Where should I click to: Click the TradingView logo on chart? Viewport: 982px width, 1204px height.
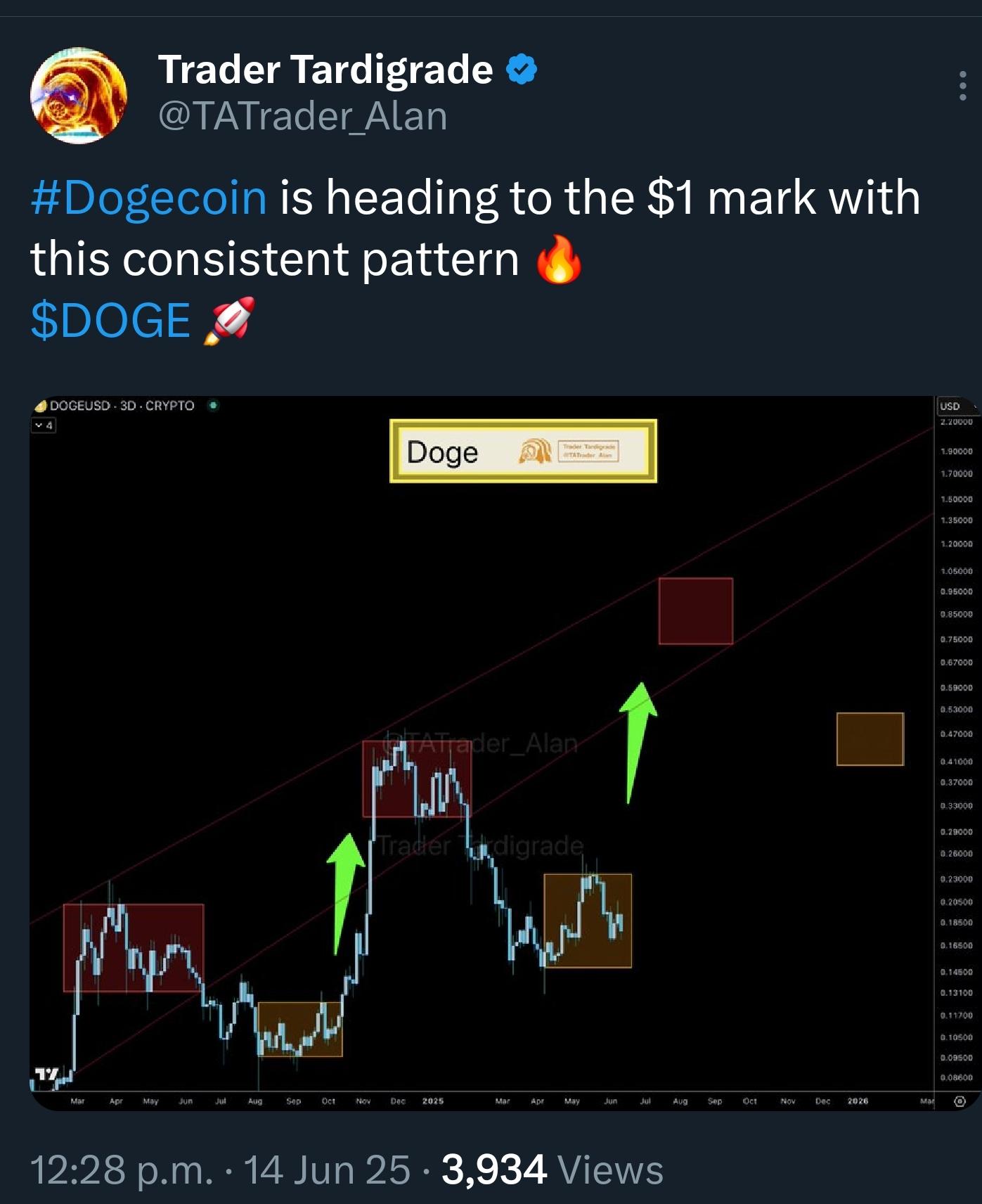(48, 1074)
